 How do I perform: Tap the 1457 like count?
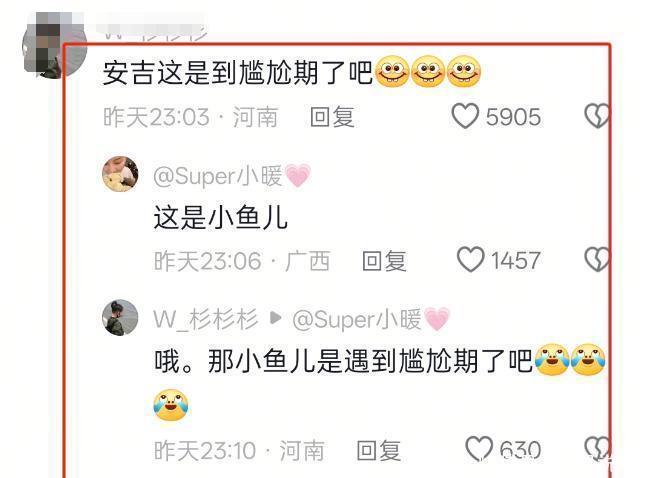tap(515, 261)
